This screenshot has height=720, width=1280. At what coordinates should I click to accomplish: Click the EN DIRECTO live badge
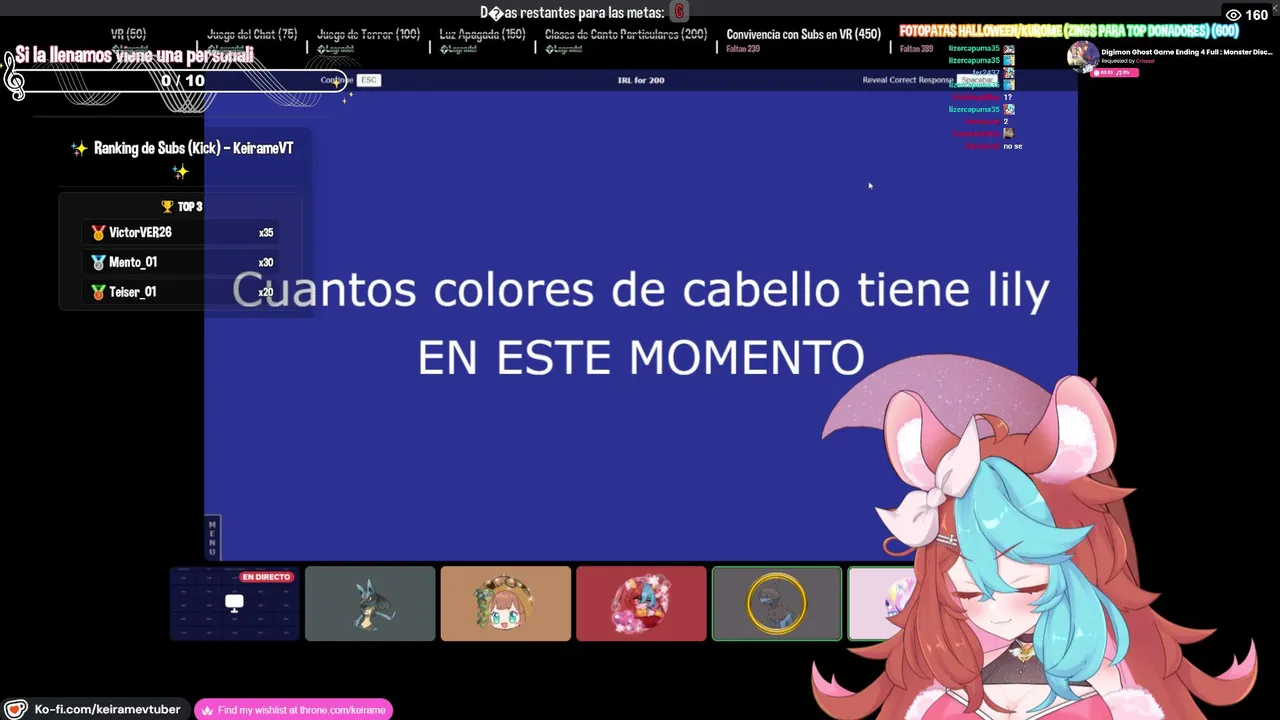(x=266, y=577)
